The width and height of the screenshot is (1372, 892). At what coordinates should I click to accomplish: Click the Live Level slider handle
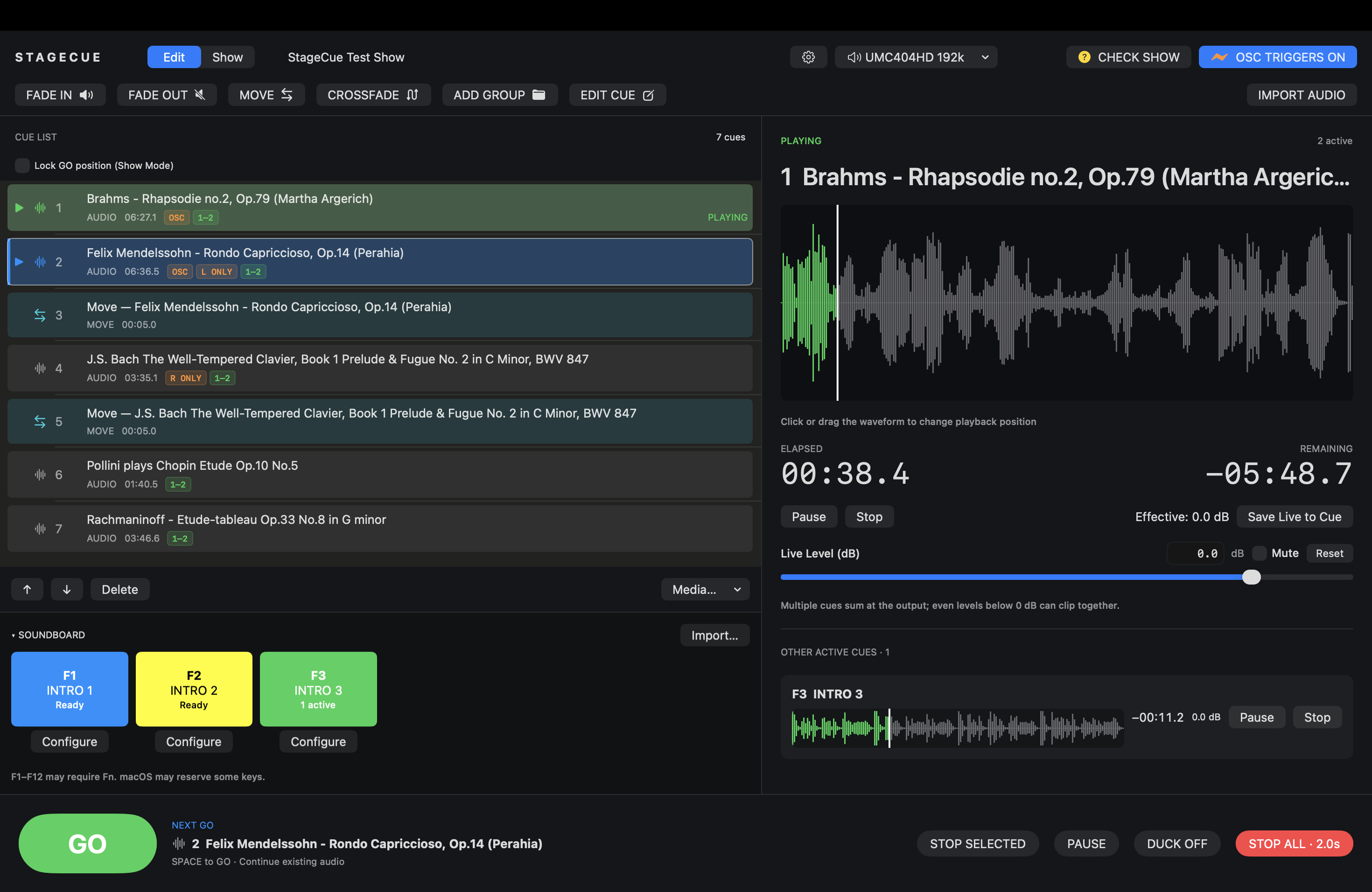[x=1251, y=577]
